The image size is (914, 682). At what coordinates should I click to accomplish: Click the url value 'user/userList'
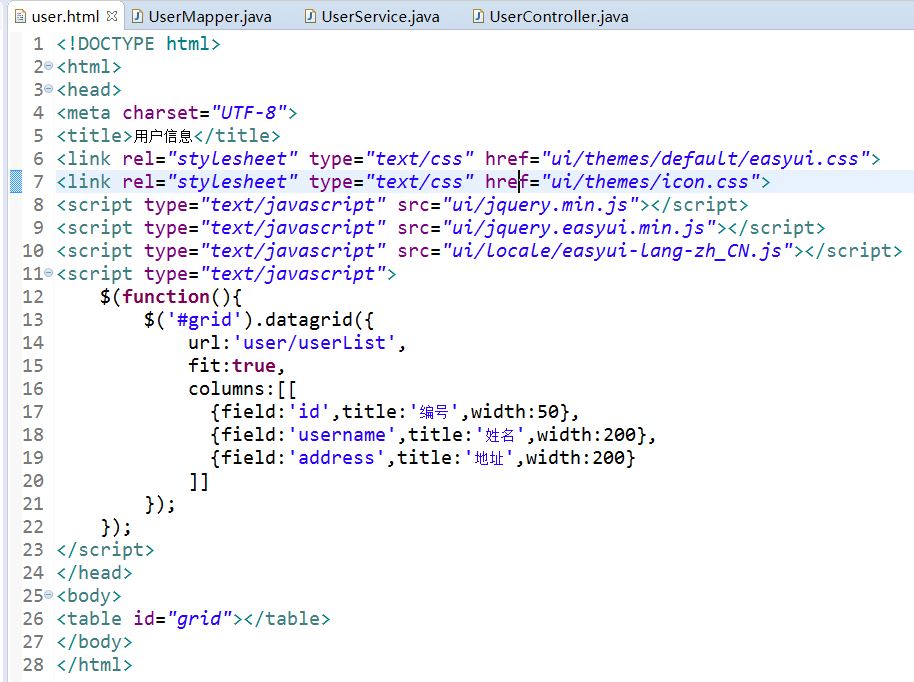pyautogui.click(x=314, y=343)
